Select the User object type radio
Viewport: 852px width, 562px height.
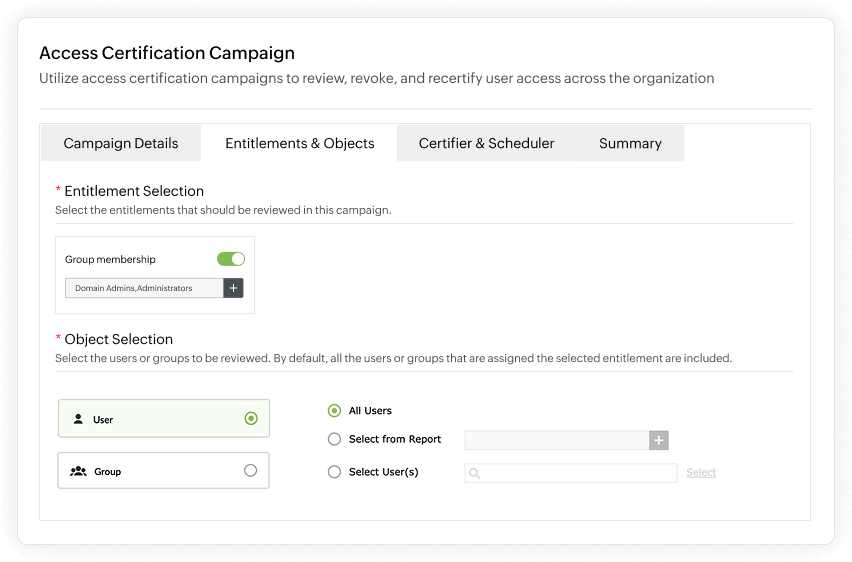coord(250,419)
